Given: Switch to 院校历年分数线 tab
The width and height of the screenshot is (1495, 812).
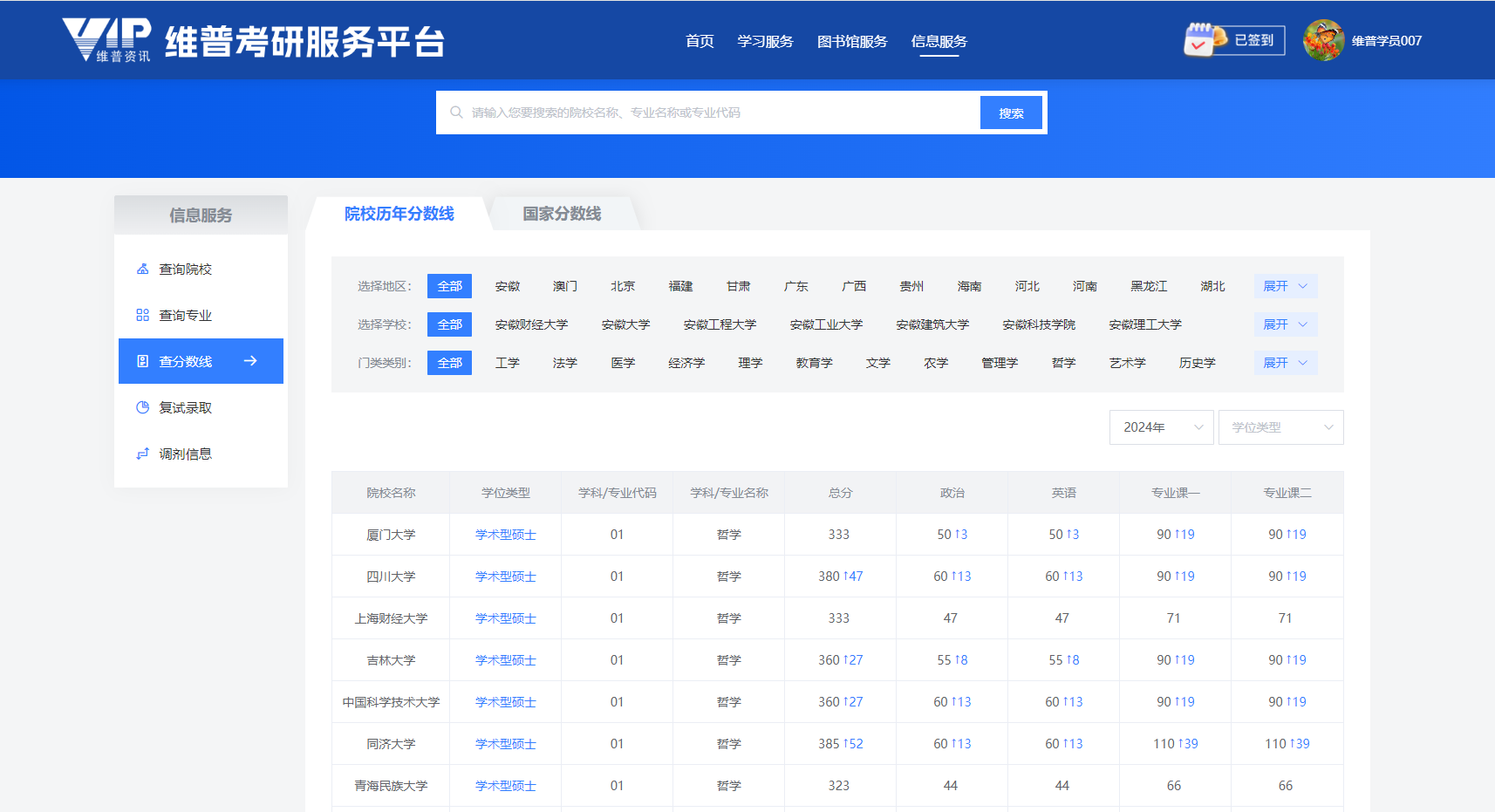Looking at the screenshot, I should pos(399,214).
